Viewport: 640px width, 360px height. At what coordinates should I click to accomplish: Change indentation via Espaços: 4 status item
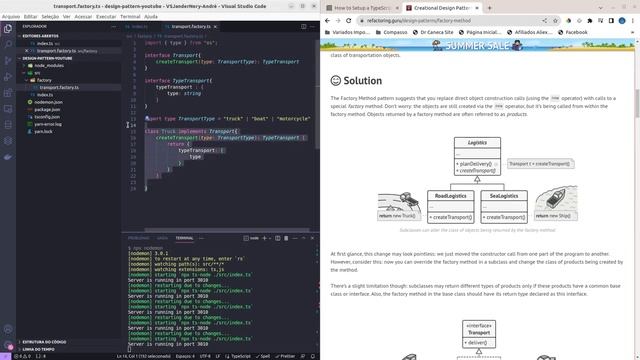[185, 356]
